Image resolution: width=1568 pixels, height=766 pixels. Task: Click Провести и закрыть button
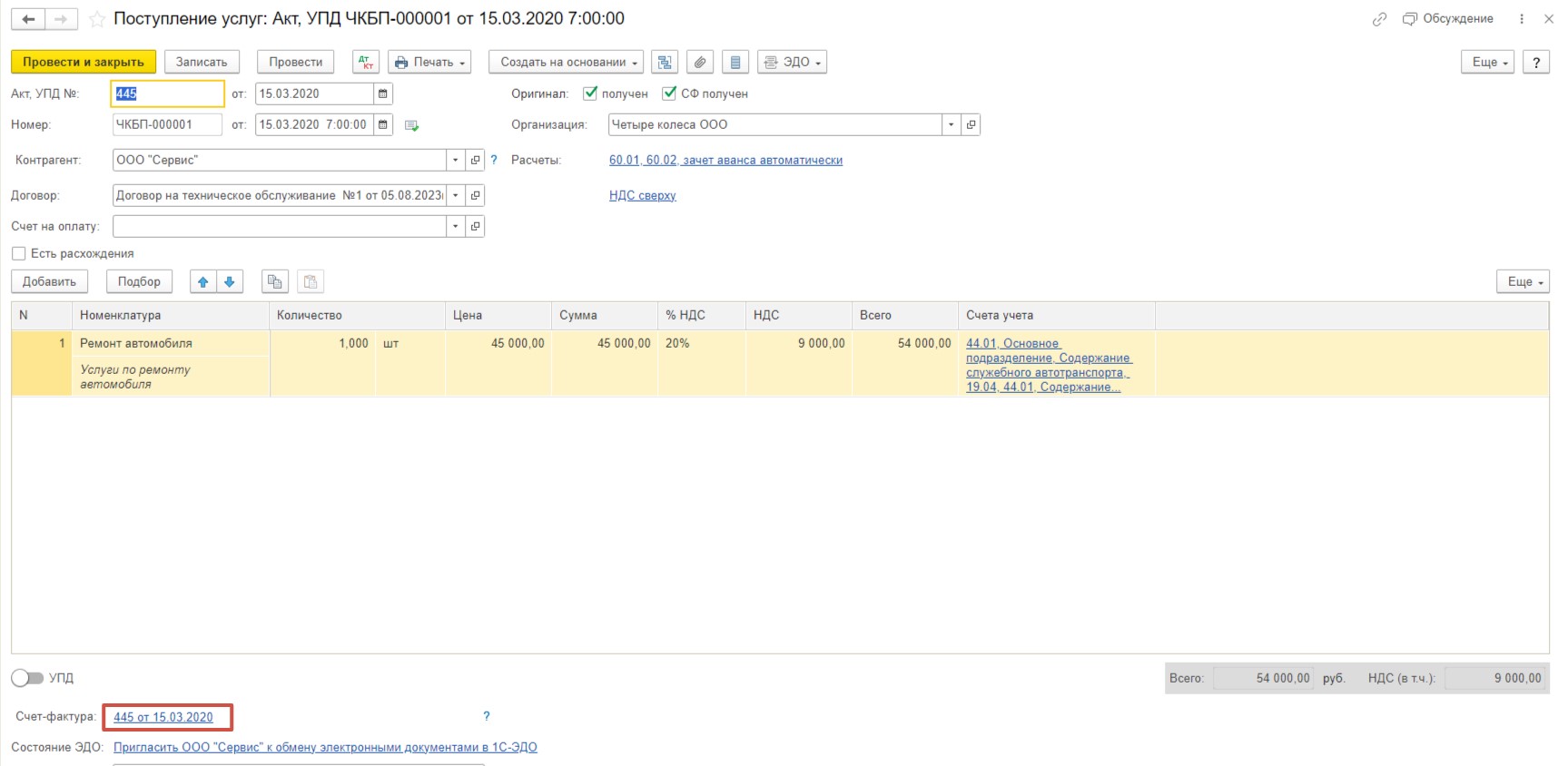pyautogui.click(x=84, y=62)
